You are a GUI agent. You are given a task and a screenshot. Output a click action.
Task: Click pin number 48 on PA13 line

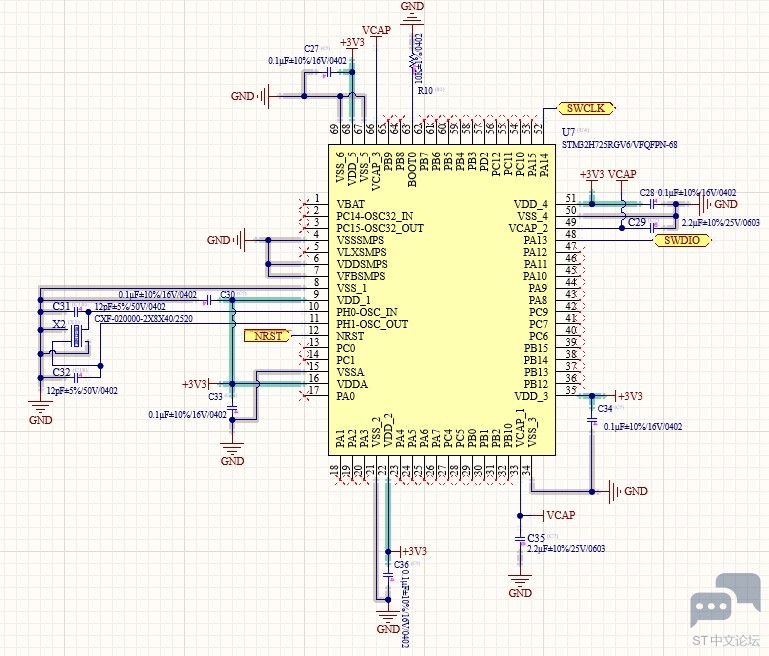571,234
